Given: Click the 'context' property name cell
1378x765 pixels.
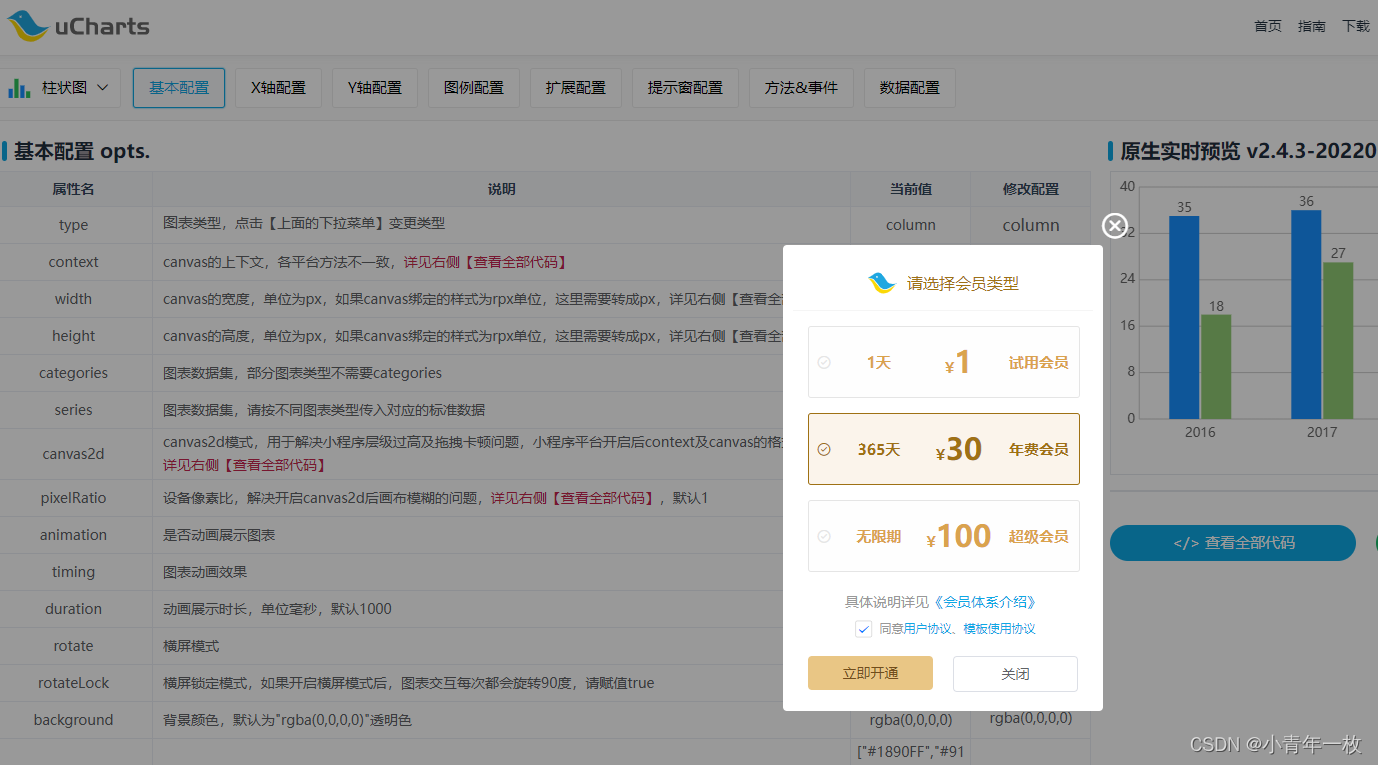Looking at the screenshot, I should click(x=73, y=262).
